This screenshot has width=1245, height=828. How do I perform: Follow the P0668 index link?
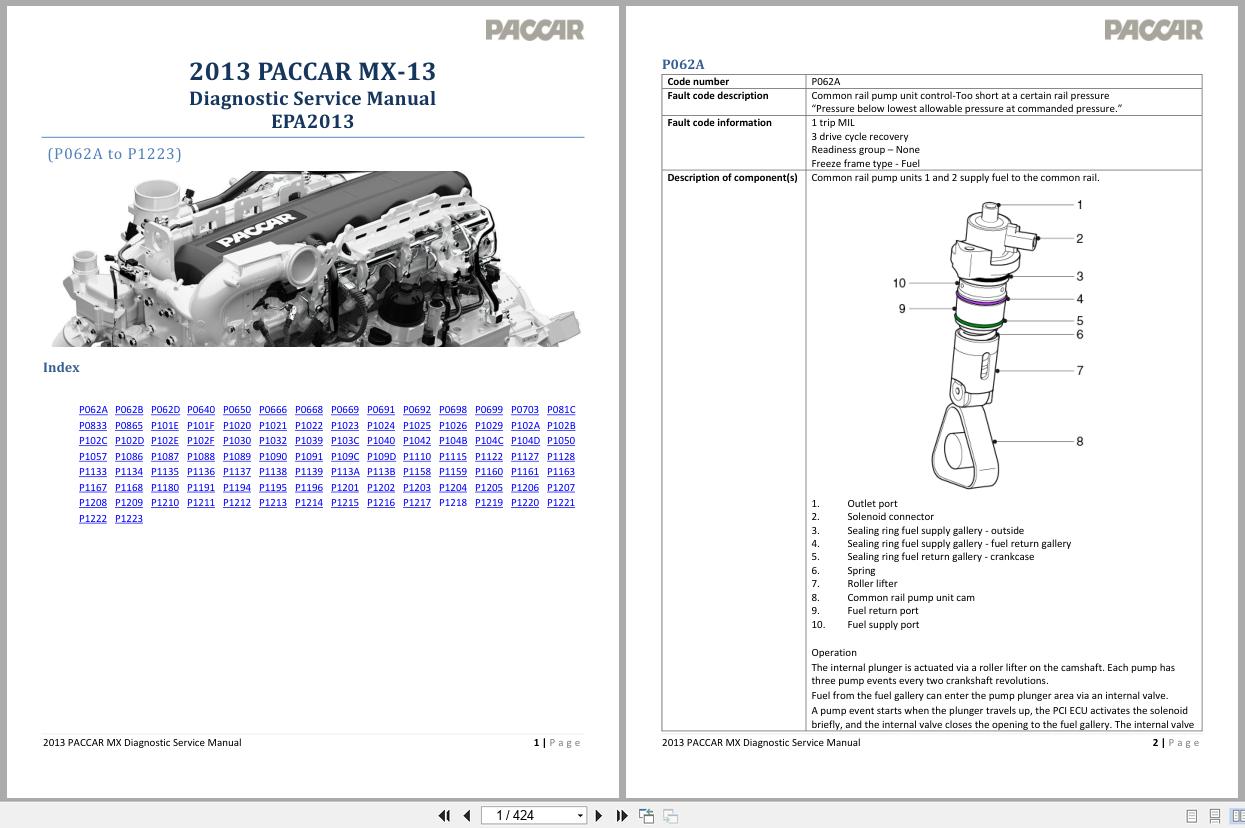pyautogui.click(x=309, y=410)
